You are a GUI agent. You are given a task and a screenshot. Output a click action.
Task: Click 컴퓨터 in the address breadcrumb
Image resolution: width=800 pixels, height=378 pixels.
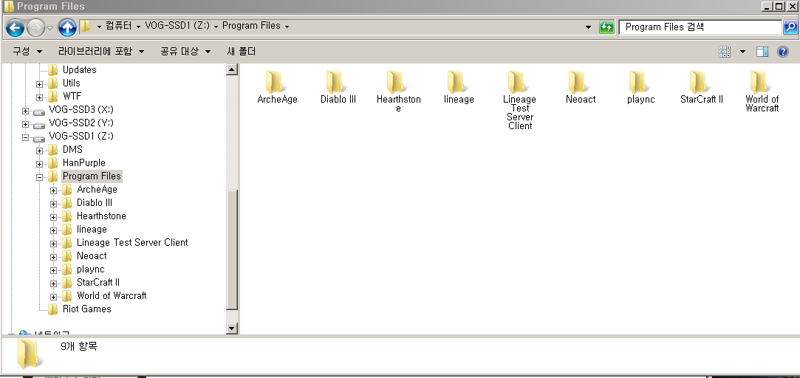pyautogui.click(x=118, y=26)
